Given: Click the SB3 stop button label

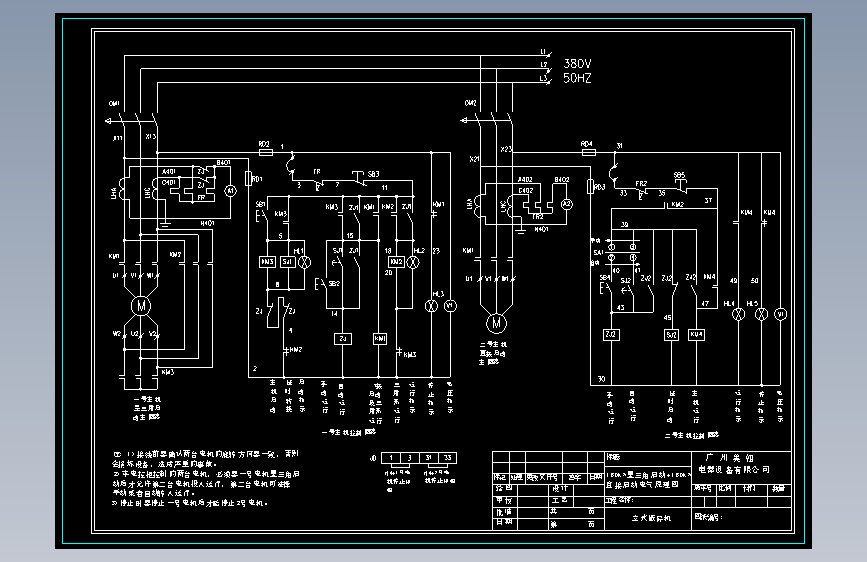Looking at the screenshot, I should pos(373,174).
